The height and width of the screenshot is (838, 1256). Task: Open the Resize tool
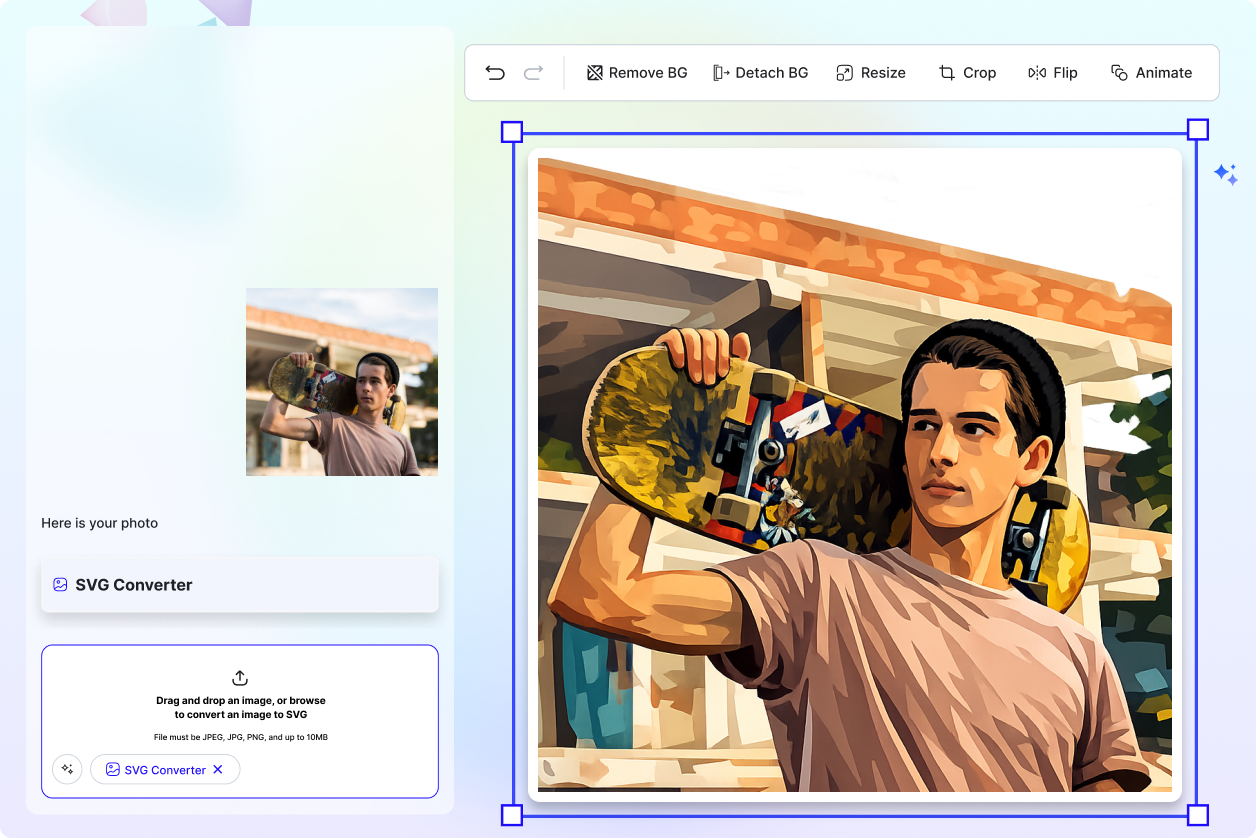869,72
